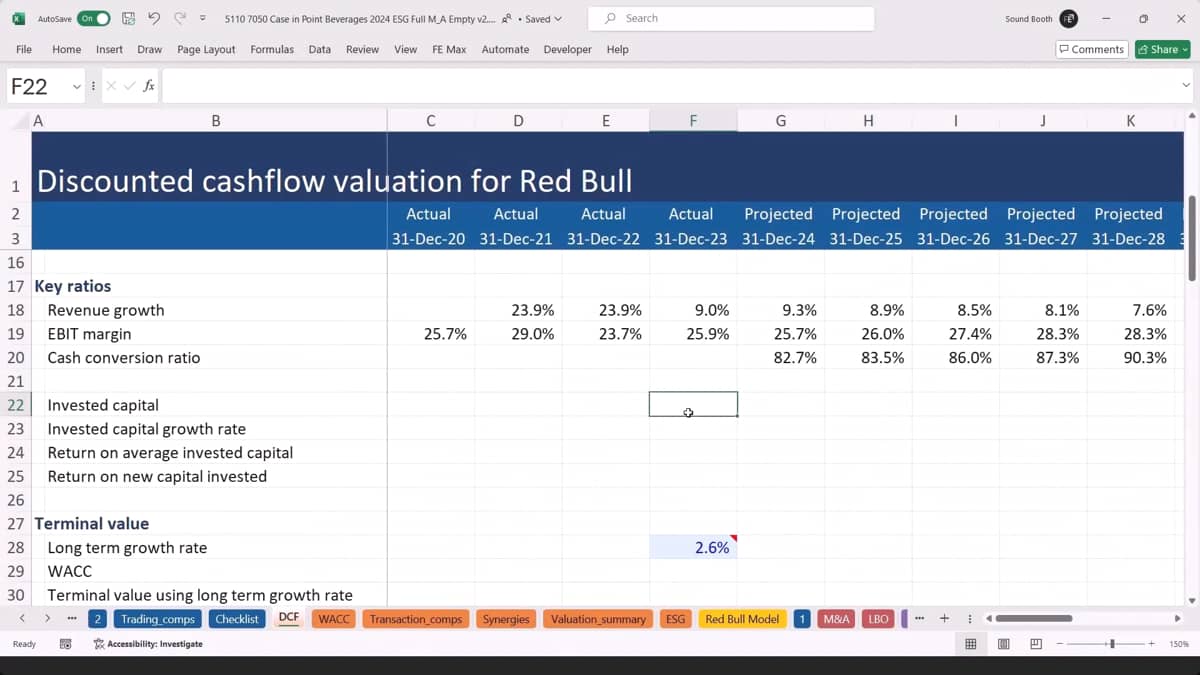Click the previous sheet navigation arrow
Screen dimensions: 1200x675
[23, 619]
